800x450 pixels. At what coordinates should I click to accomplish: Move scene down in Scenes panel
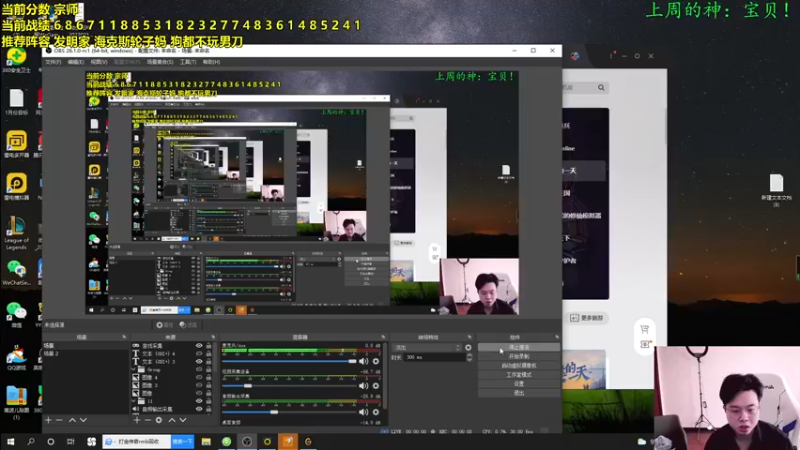(x=83, y=420)
